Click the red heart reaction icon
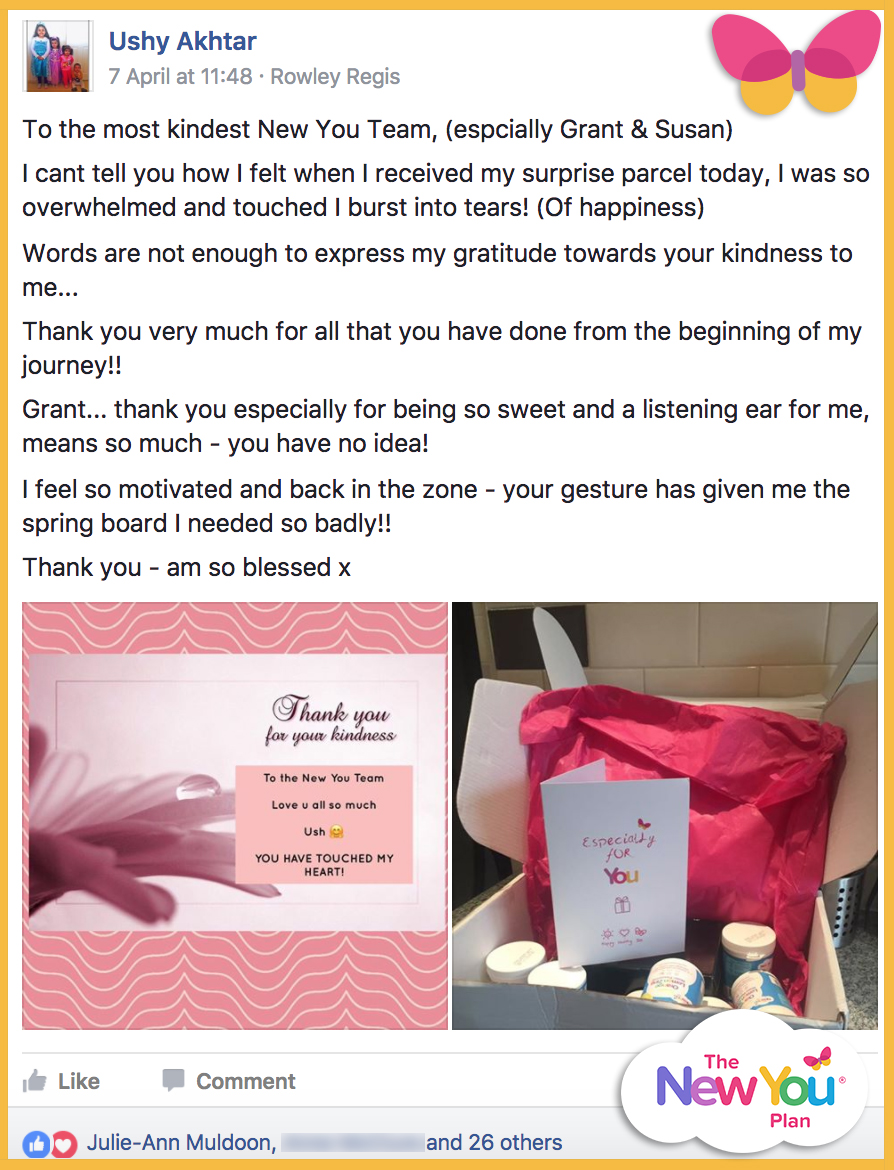Image resolution: width=894 pixels, height=1170 pixels. point(63,1144)
